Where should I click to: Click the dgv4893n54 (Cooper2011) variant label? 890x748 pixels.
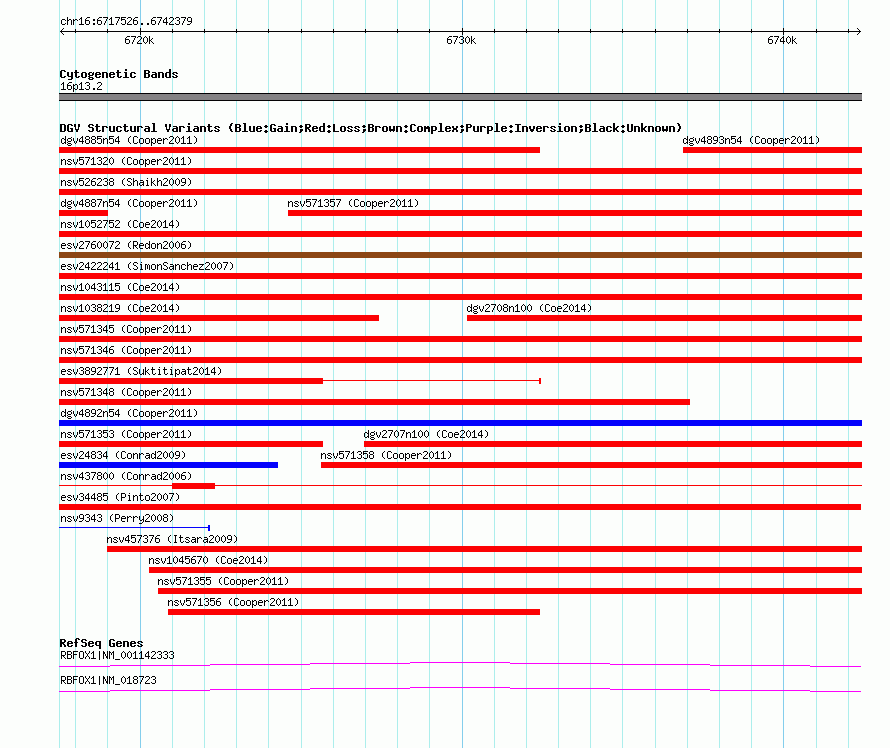pos(751,140)
